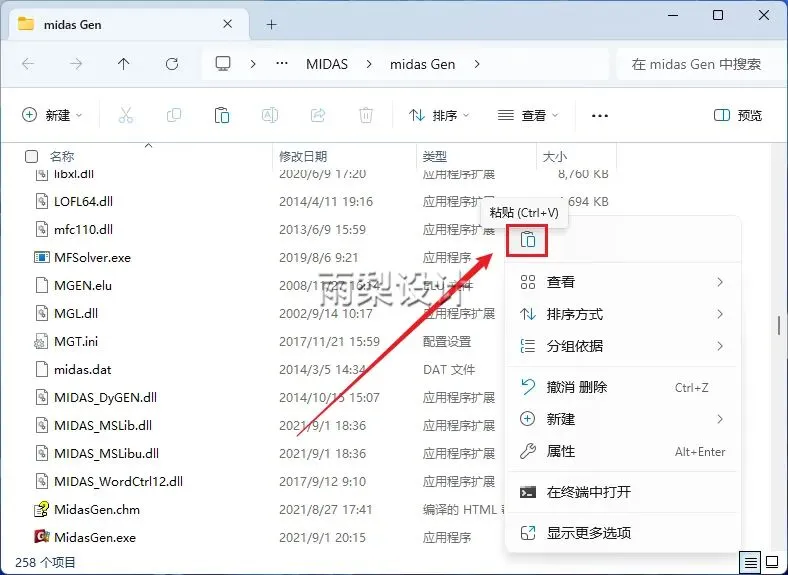Click the midas Gen breadcrumb in the address bar
This screenshot has width=788, height=575.
[422, 64]
